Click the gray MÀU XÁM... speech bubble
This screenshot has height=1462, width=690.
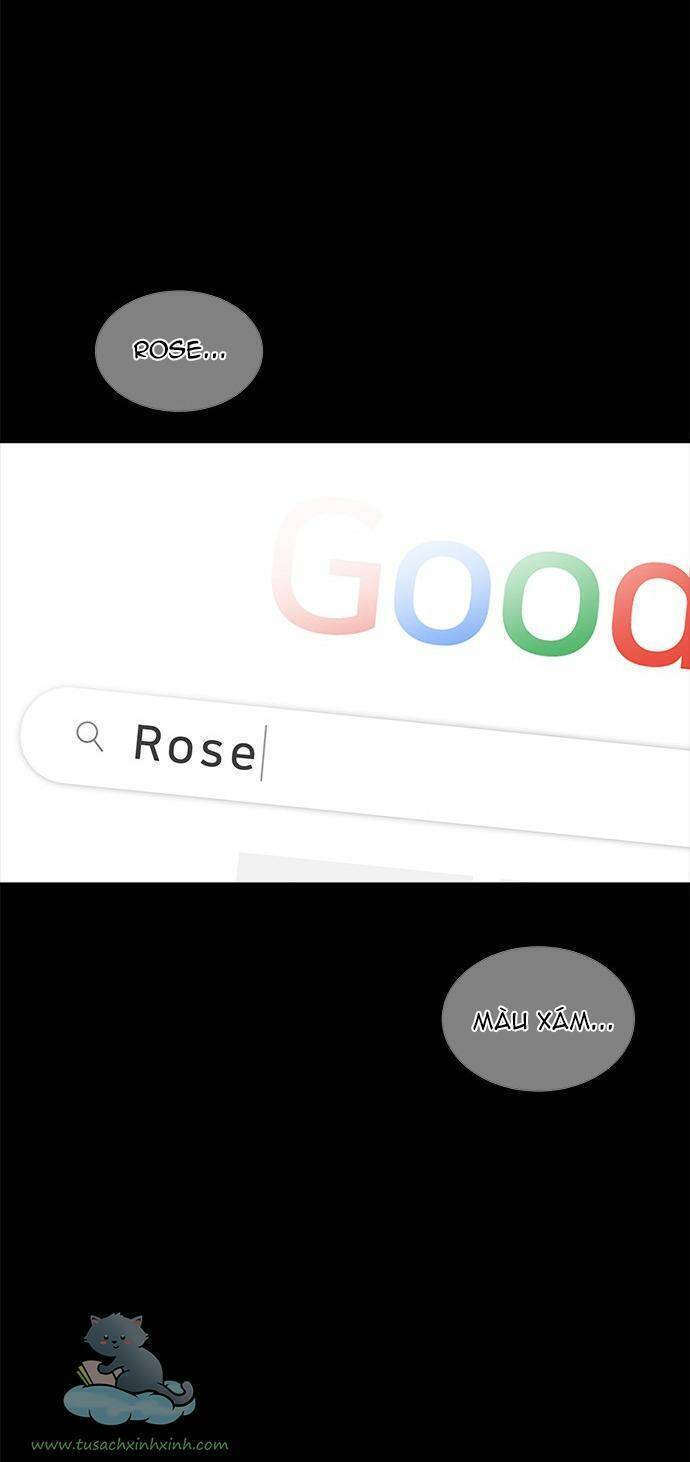click(538, 1018)
